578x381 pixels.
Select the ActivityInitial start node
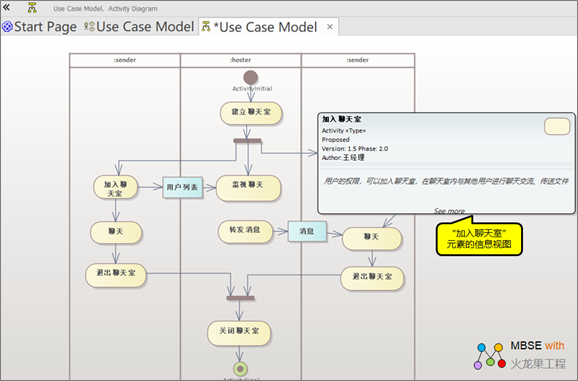tap(251, 78)
